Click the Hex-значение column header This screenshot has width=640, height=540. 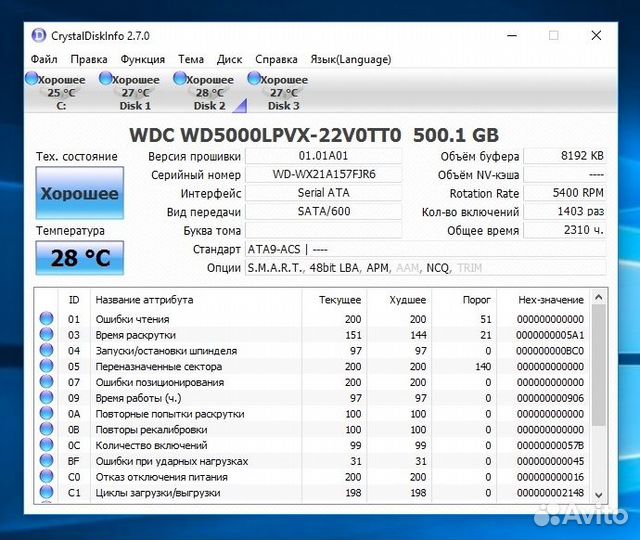pos(543,300)
